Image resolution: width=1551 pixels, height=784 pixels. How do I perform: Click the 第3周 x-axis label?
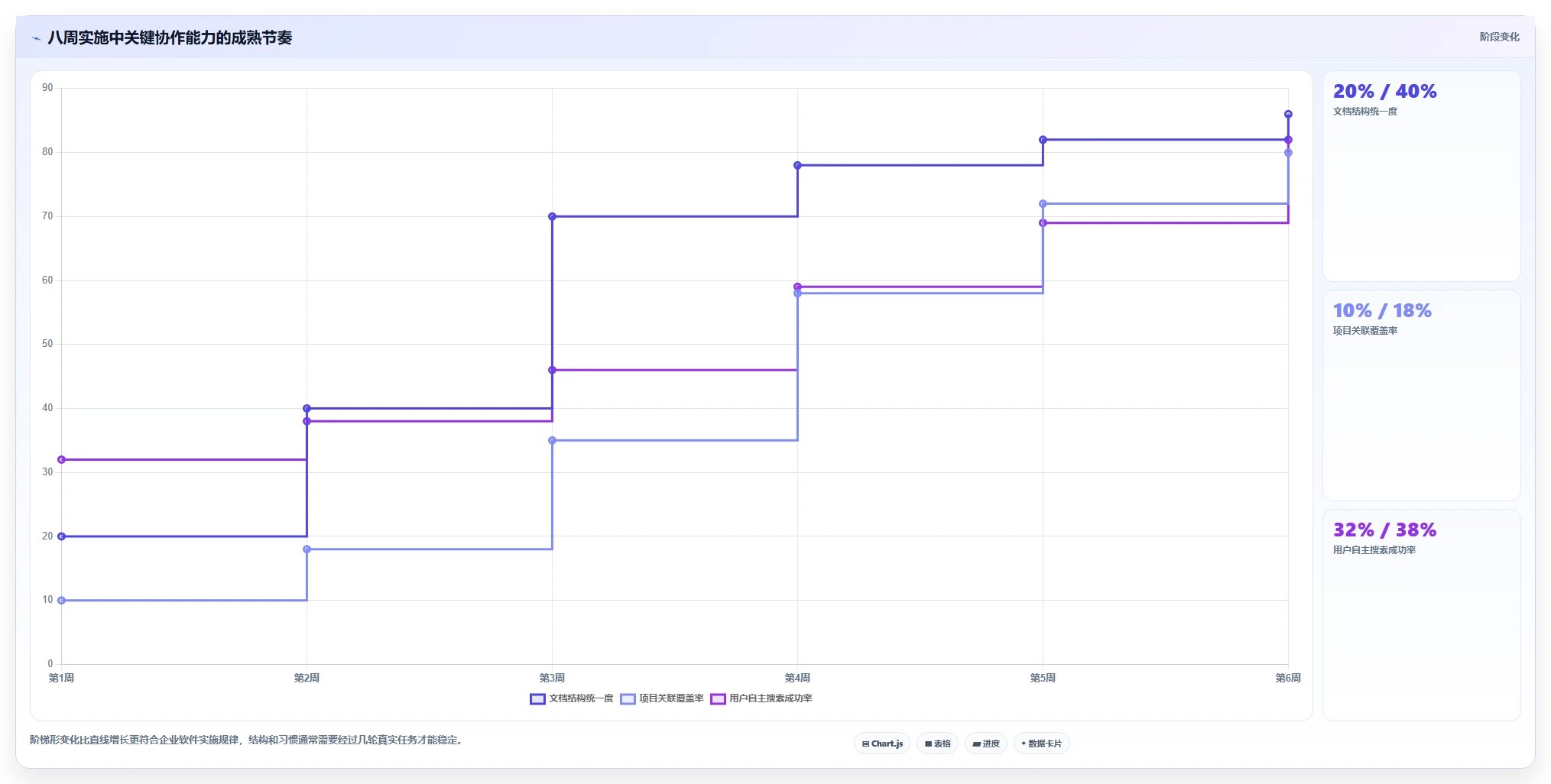[552, 678]
